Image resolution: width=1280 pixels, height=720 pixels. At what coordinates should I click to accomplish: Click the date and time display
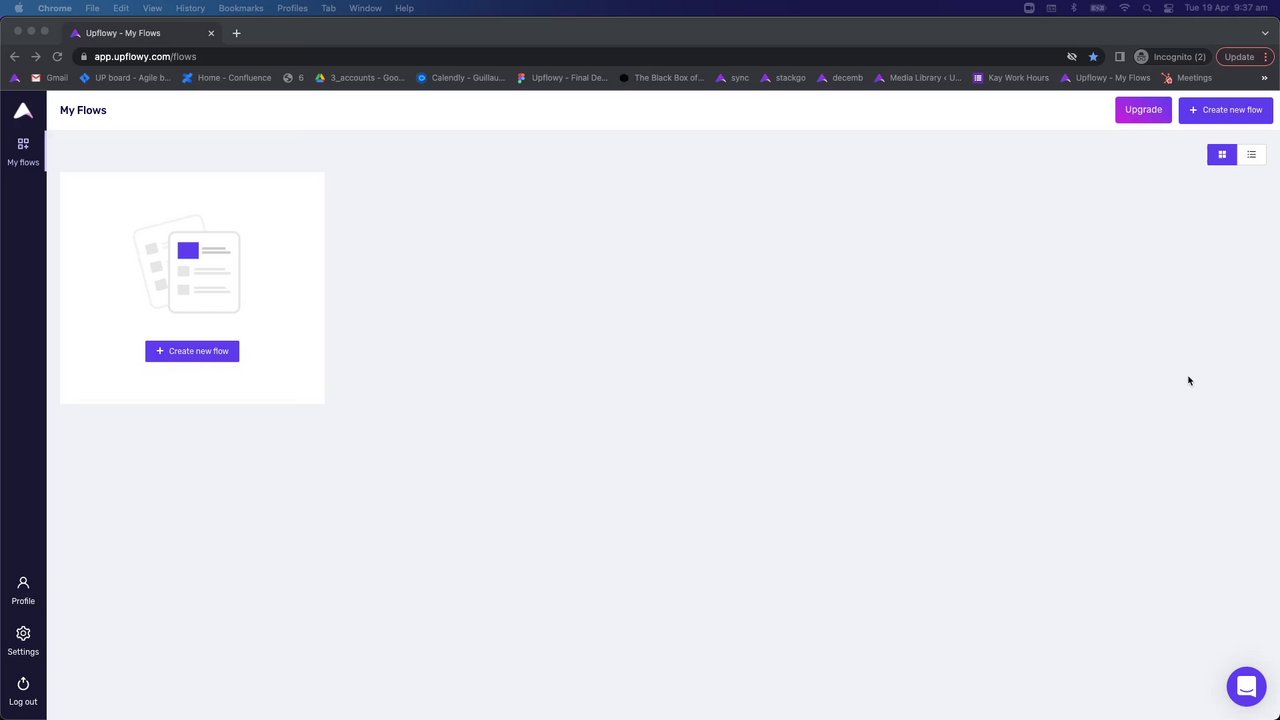(x=1226, y=8)
